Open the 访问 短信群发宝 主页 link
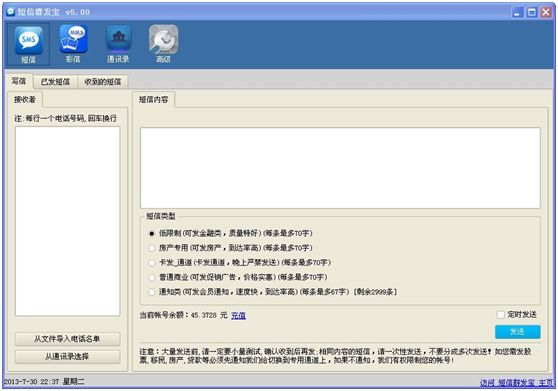 point(517,383)
